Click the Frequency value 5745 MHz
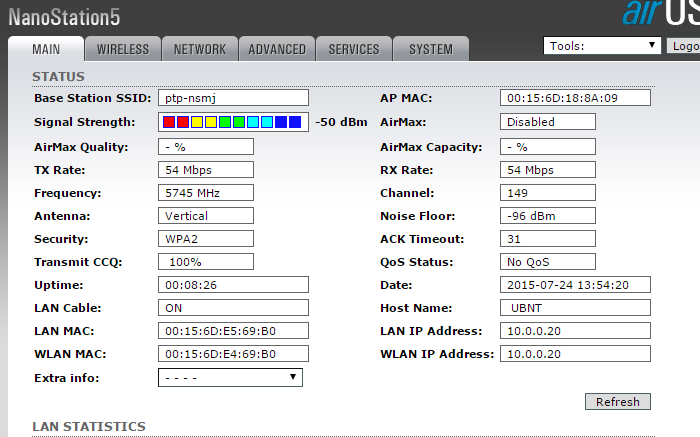 tap(206, 193)
